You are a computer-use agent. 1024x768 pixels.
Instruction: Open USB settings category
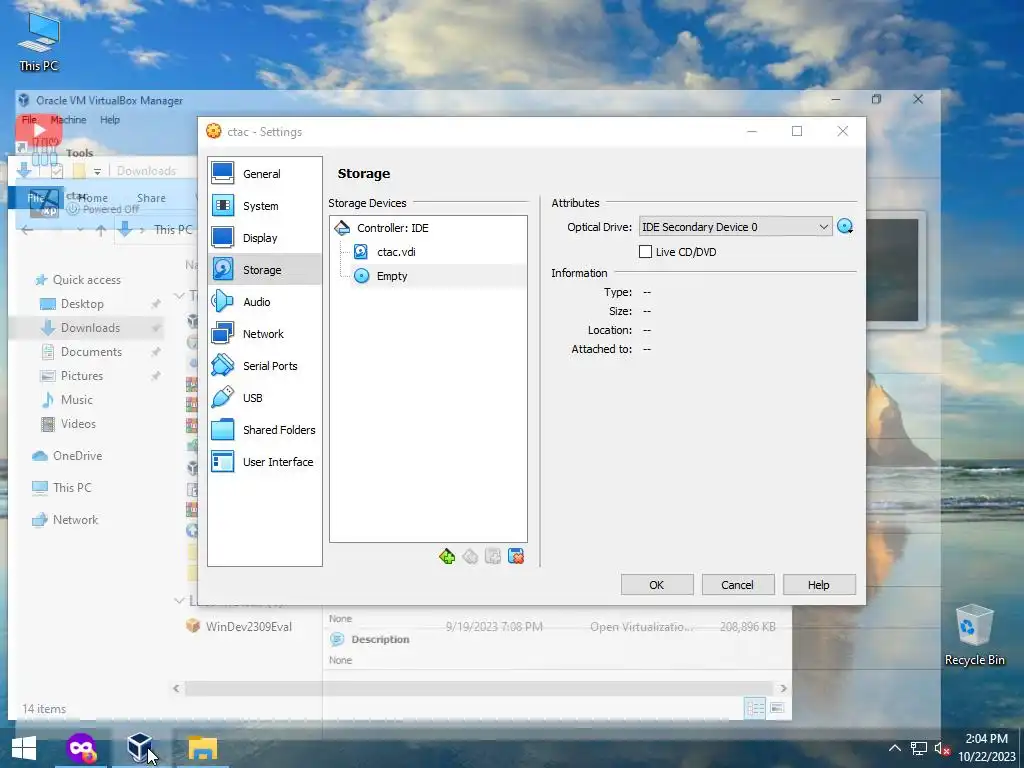point(264,398)
